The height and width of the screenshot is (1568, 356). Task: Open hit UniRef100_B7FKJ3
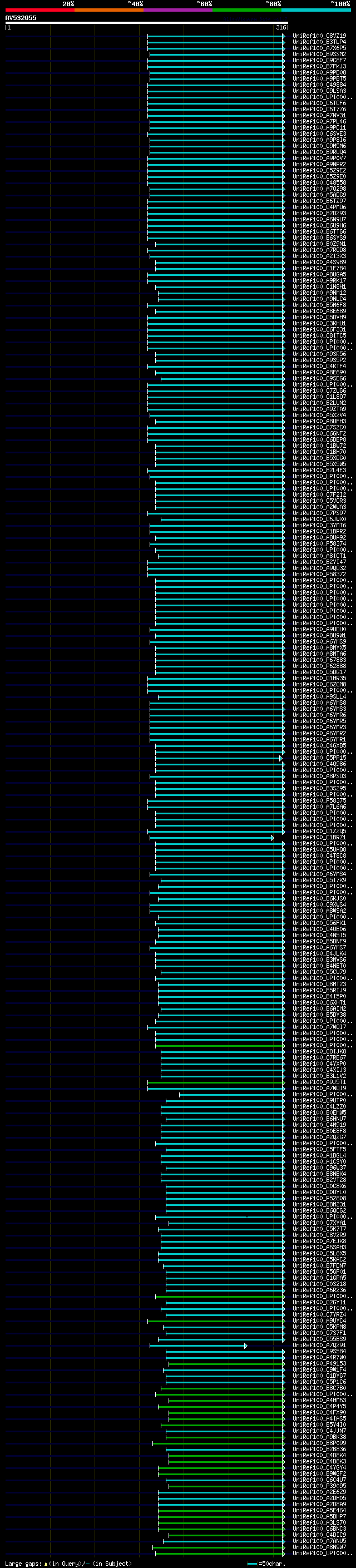319,66
